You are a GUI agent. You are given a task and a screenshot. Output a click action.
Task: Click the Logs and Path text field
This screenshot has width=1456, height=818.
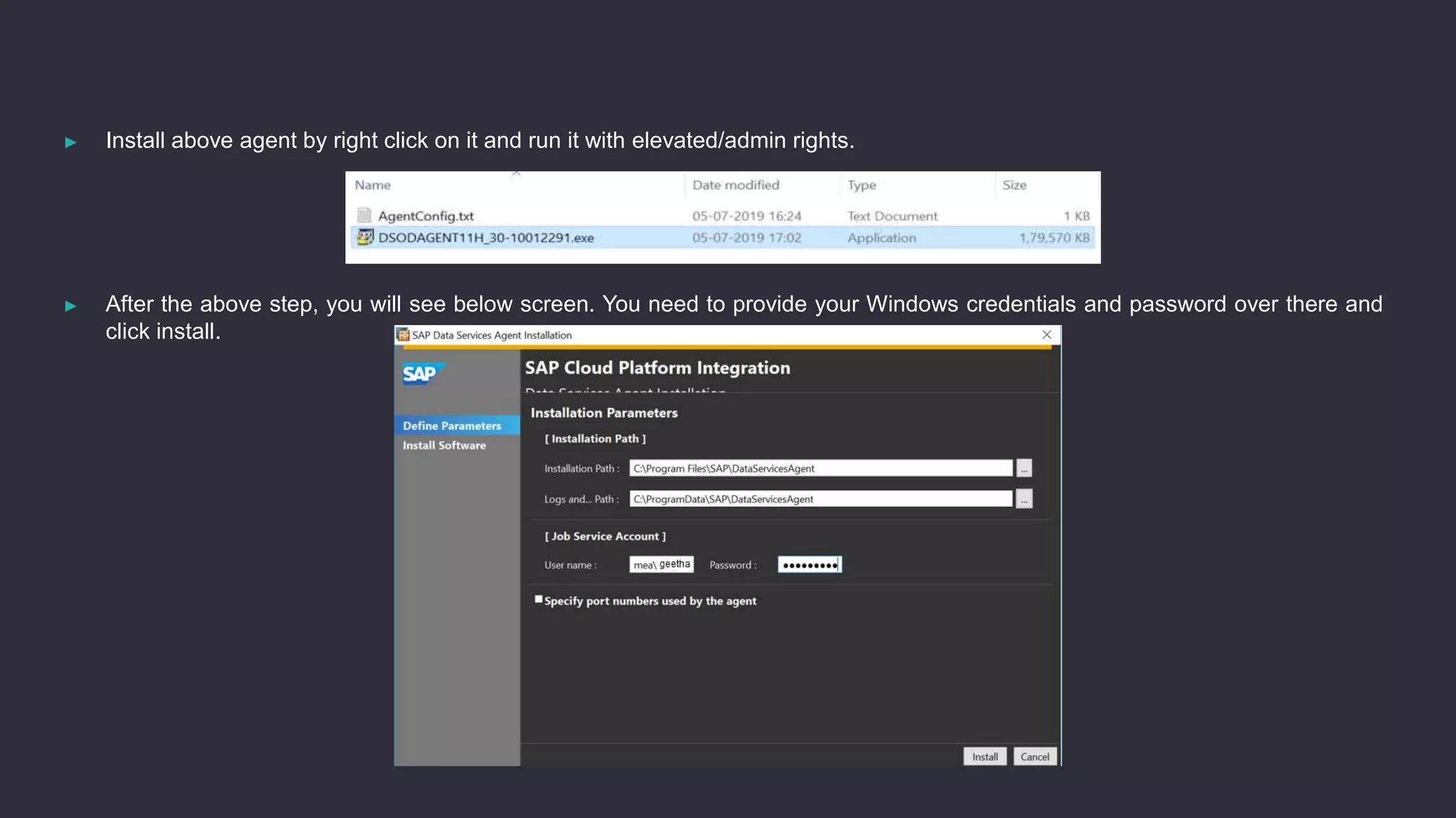click(820, 499)
